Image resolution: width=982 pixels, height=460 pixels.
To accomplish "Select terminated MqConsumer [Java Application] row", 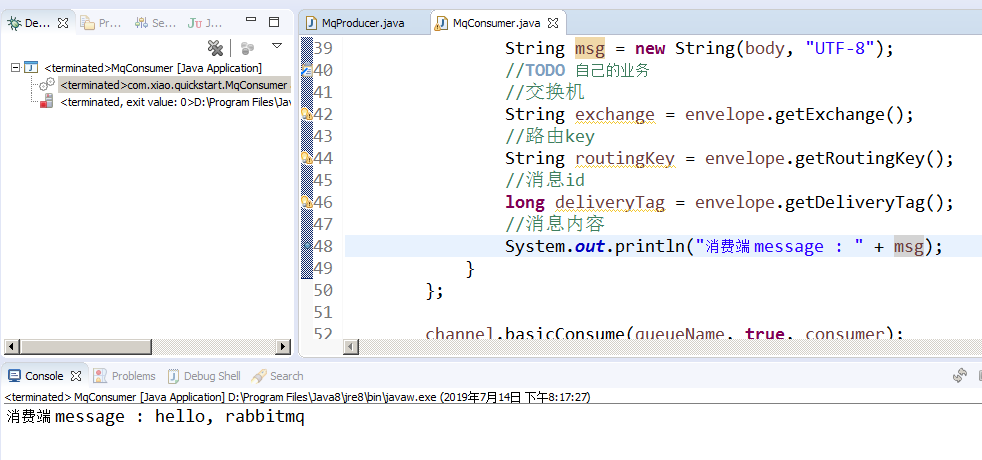I will point(153,68).
